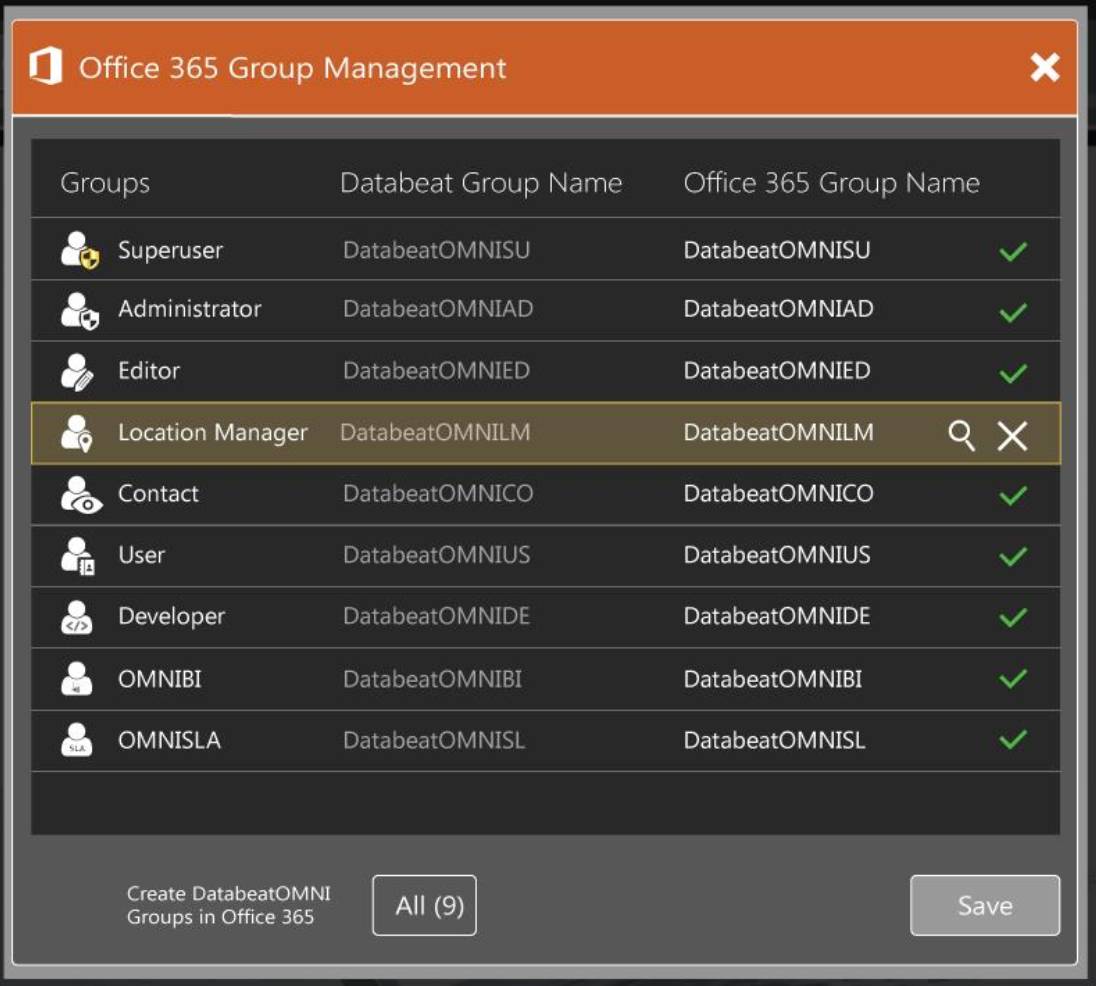Click Databeat group name DatabeatOMNICO

click(x=438, y=493)
